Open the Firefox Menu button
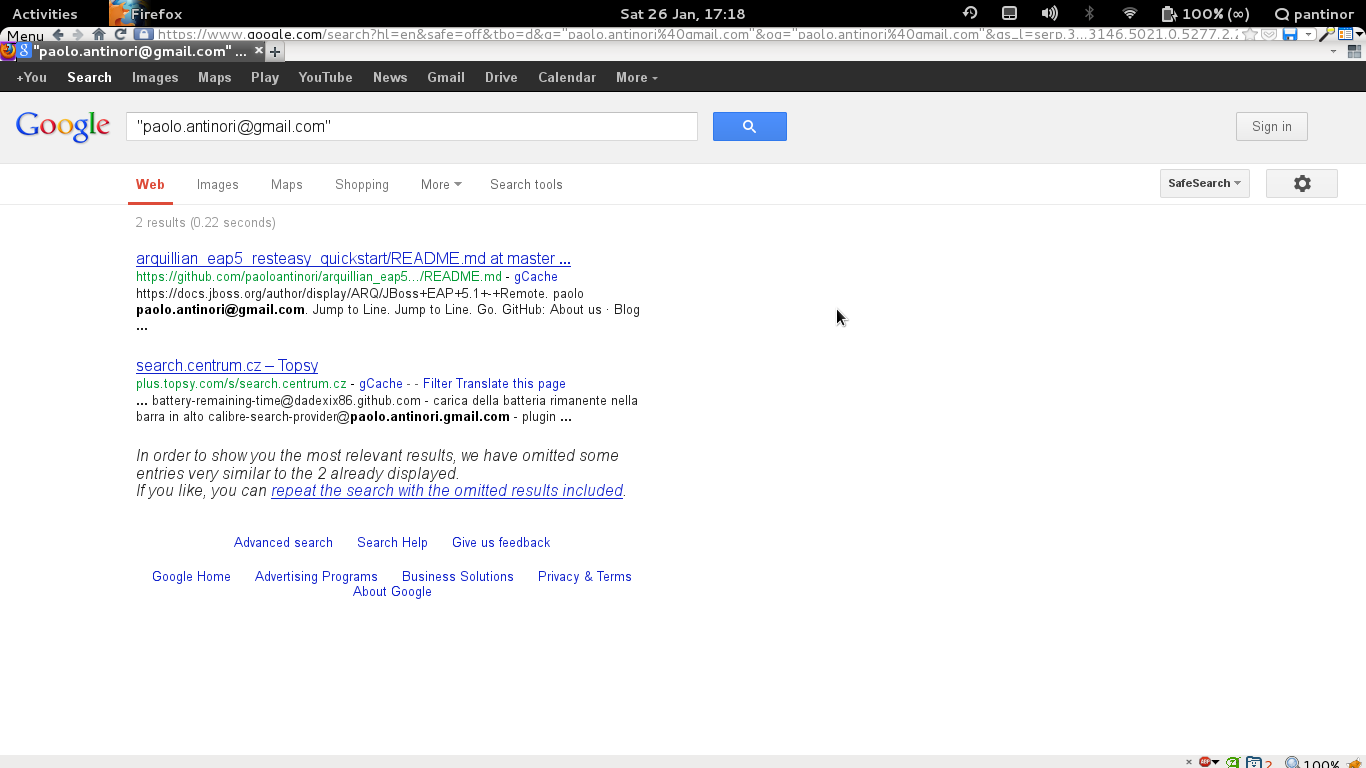This screenshot has height=768, width=1366. tap(25, 36)
